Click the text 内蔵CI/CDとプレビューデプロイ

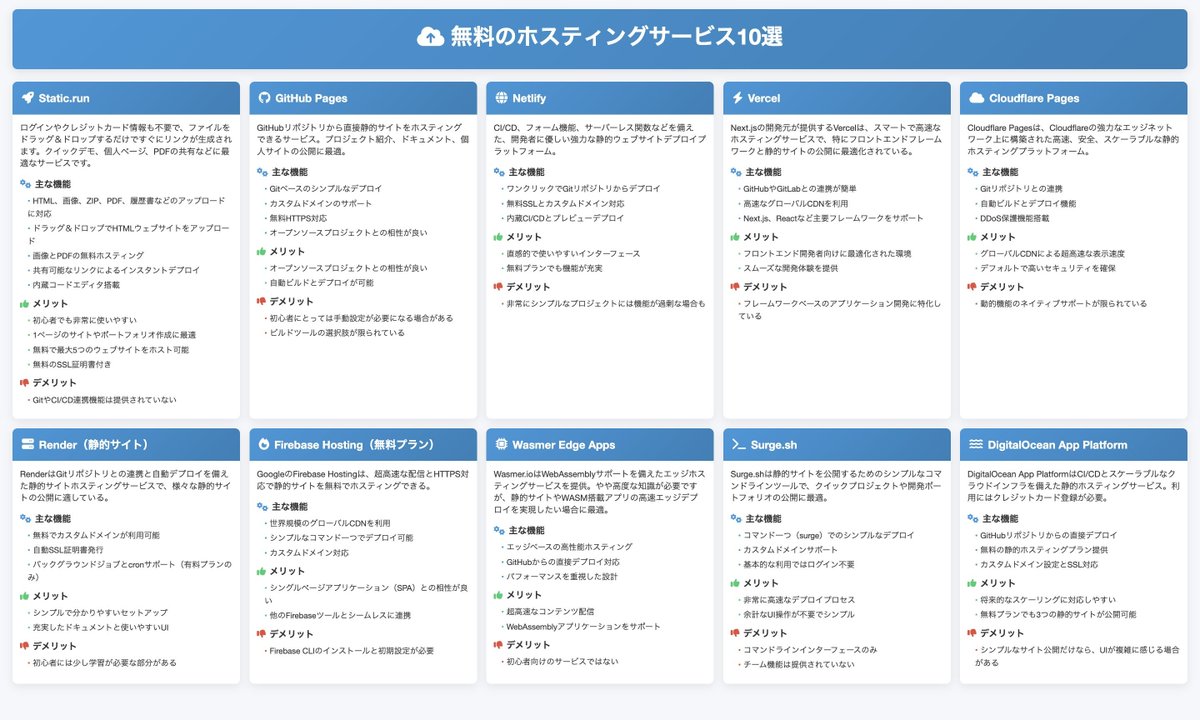565,217
